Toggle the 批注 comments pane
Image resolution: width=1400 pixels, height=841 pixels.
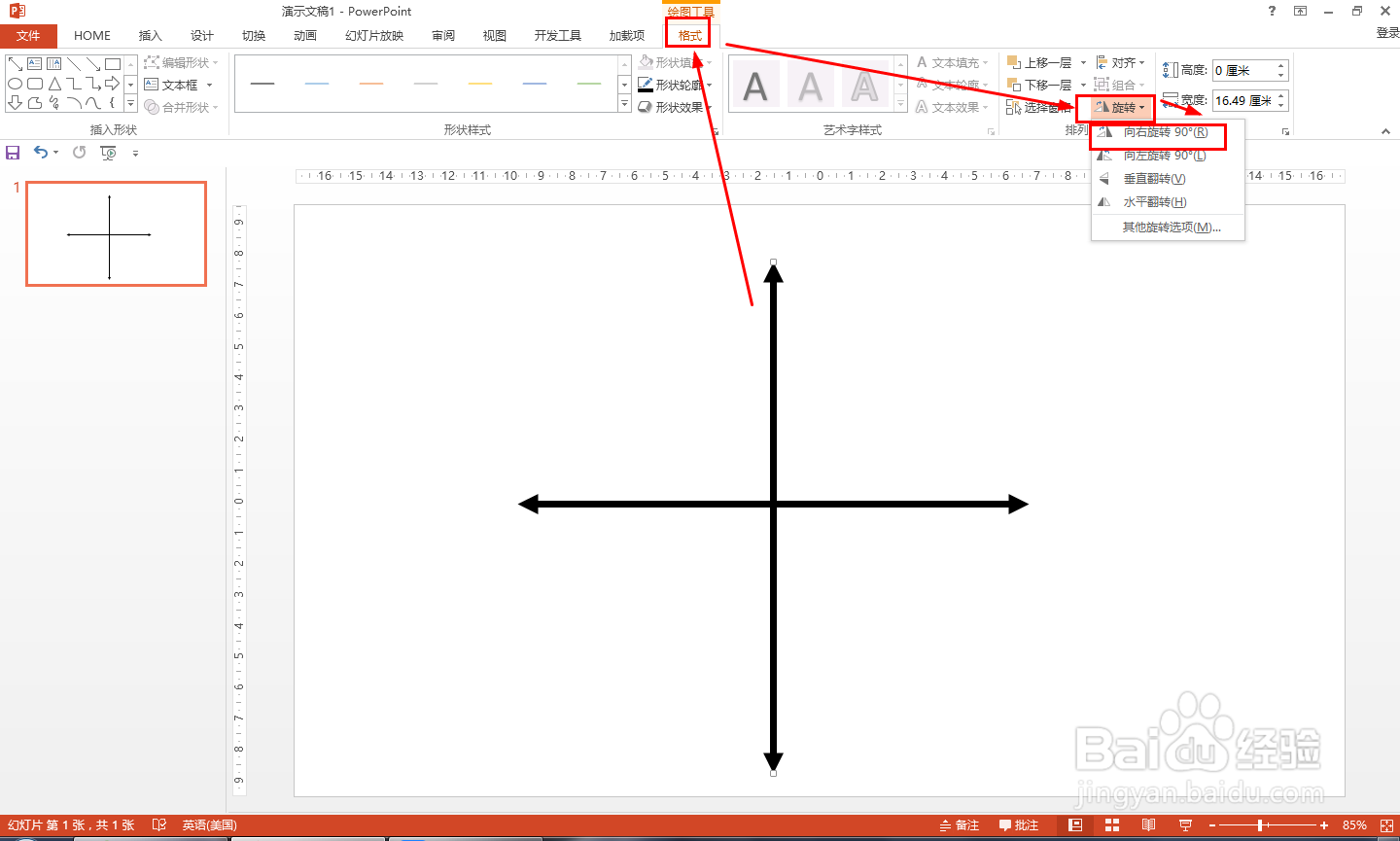[1019, 825]
